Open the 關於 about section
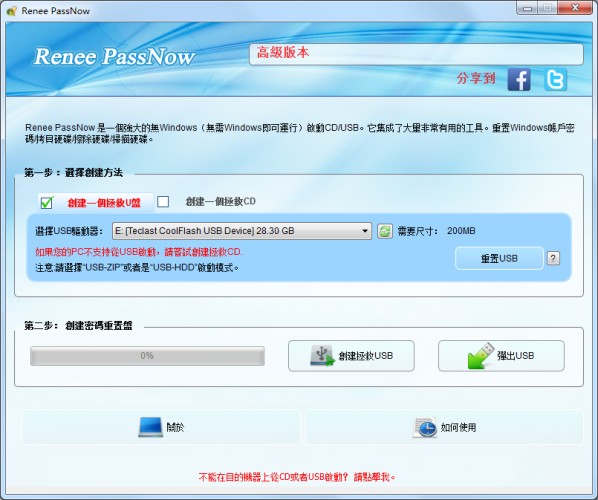The image size is (598, 500). click(161, 427)
